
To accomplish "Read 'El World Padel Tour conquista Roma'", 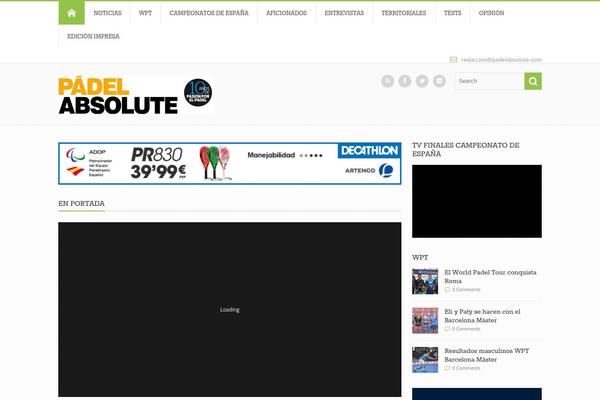I will click(490, 277).
